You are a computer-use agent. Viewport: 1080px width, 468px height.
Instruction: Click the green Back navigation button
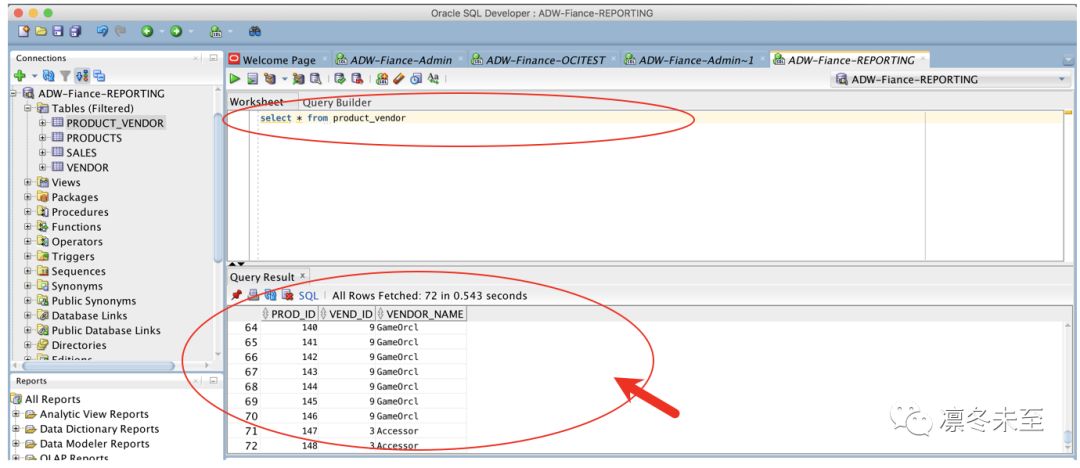pos(147,31)
